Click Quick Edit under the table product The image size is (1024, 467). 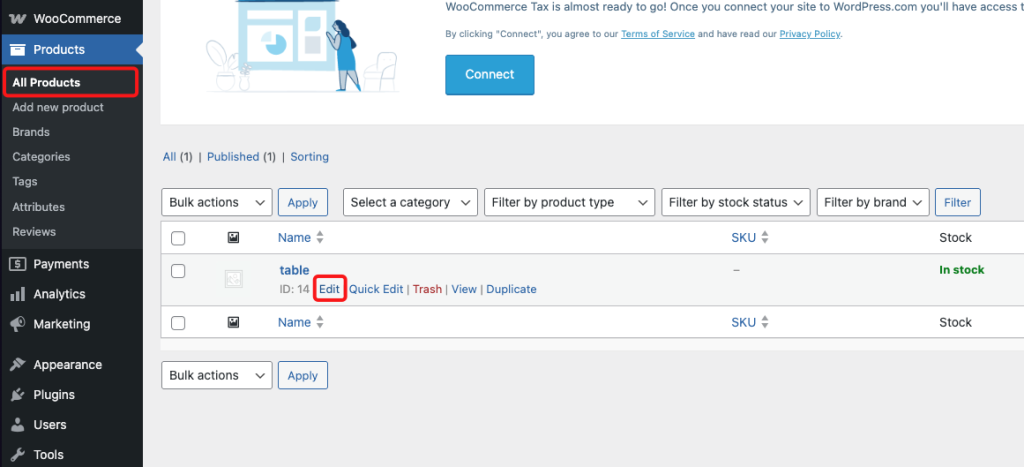(376, 289)
